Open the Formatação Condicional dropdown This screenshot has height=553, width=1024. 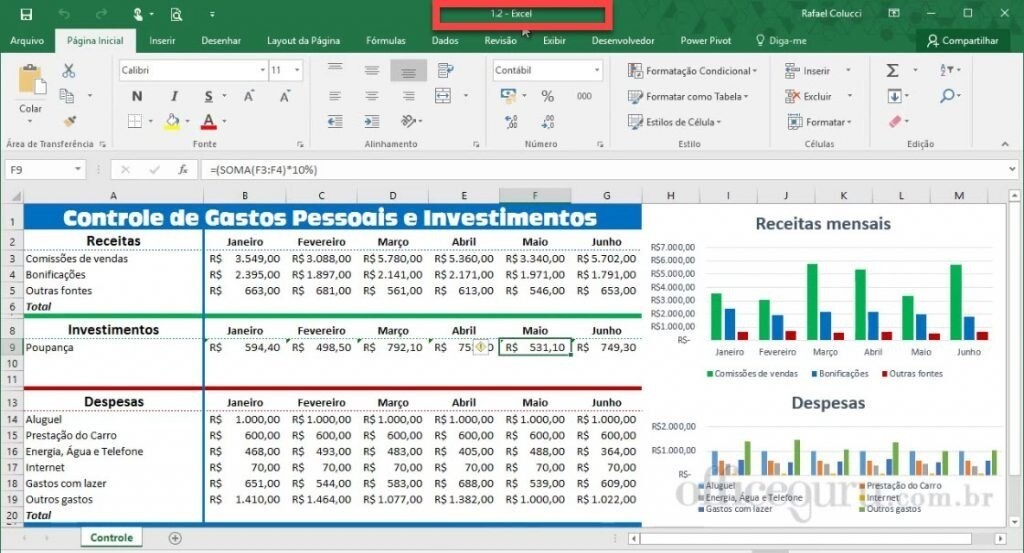tap(692, 71)
